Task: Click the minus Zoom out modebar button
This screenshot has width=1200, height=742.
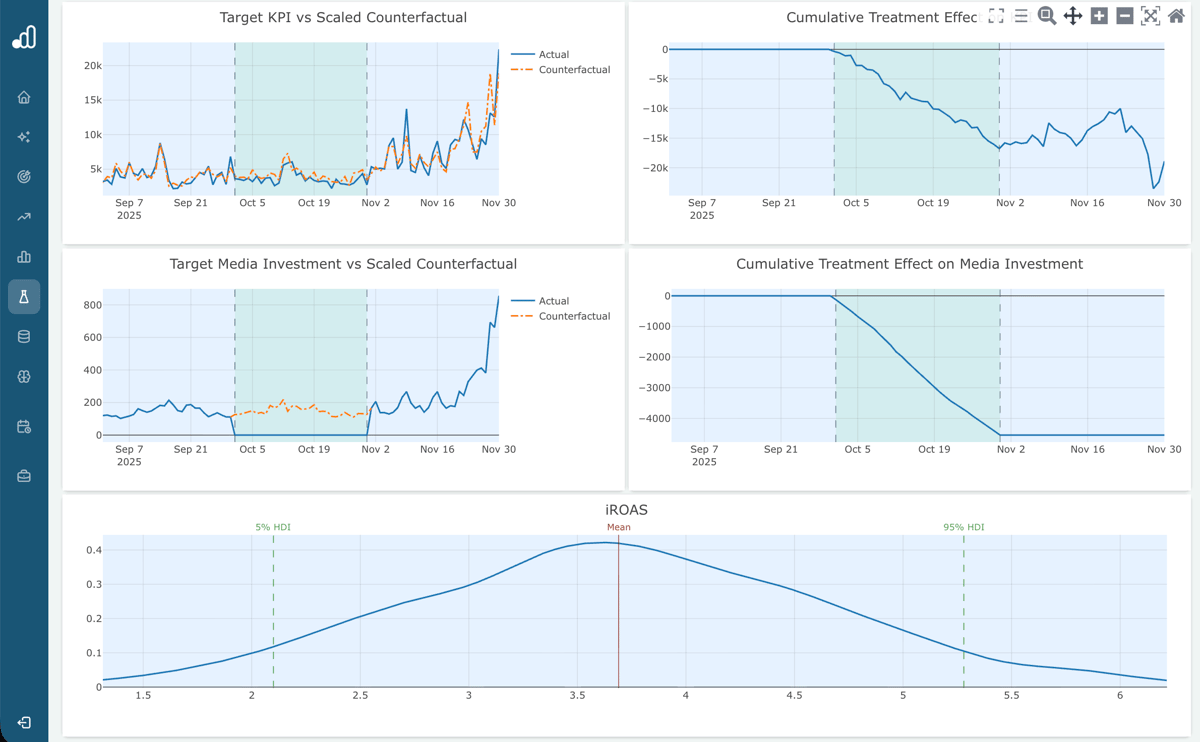Action: (1125, 16)
